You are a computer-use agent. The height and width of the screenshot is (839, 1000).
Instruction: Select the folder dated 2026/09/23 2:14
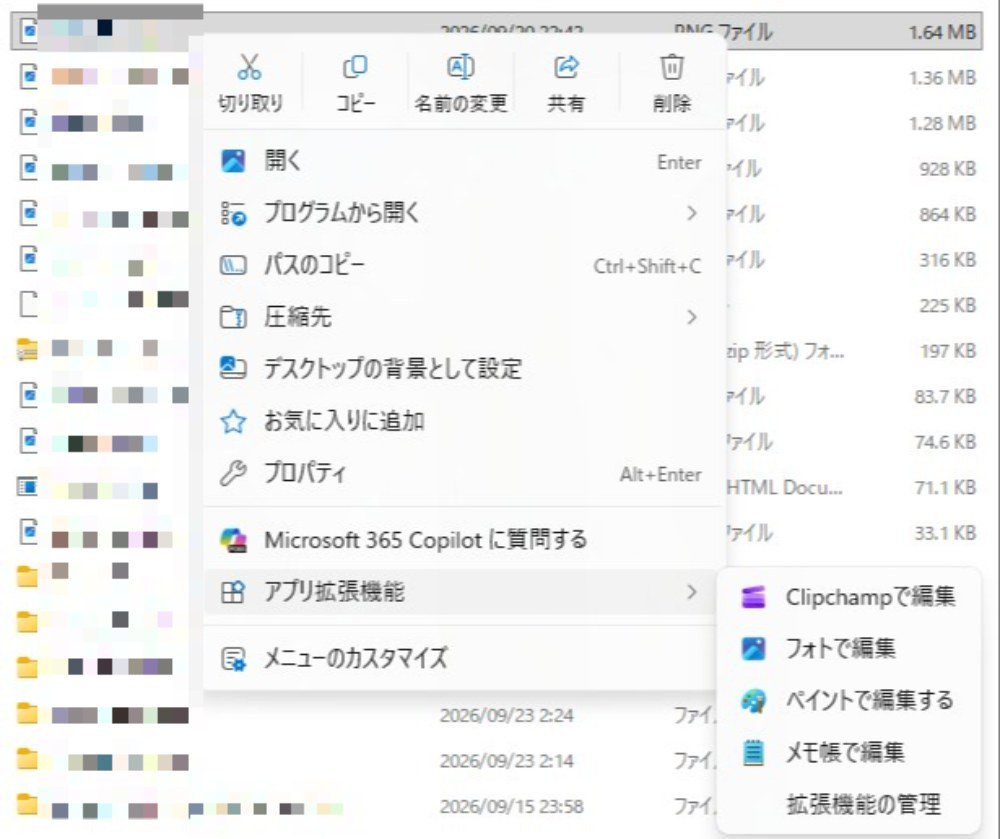(496, 761)
